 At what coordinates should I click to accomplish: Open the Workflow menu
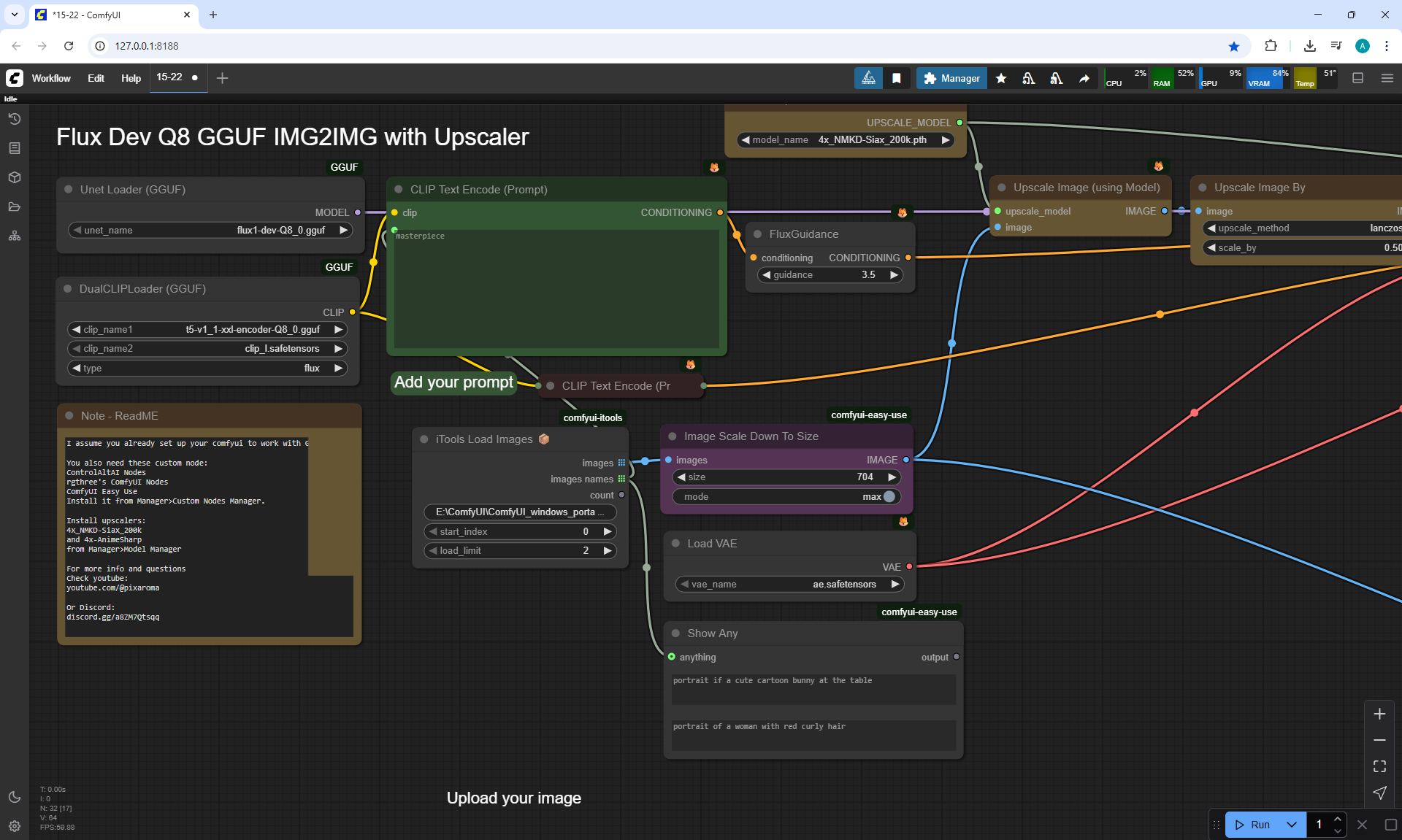pyautogui.click(x=51, y=78)
